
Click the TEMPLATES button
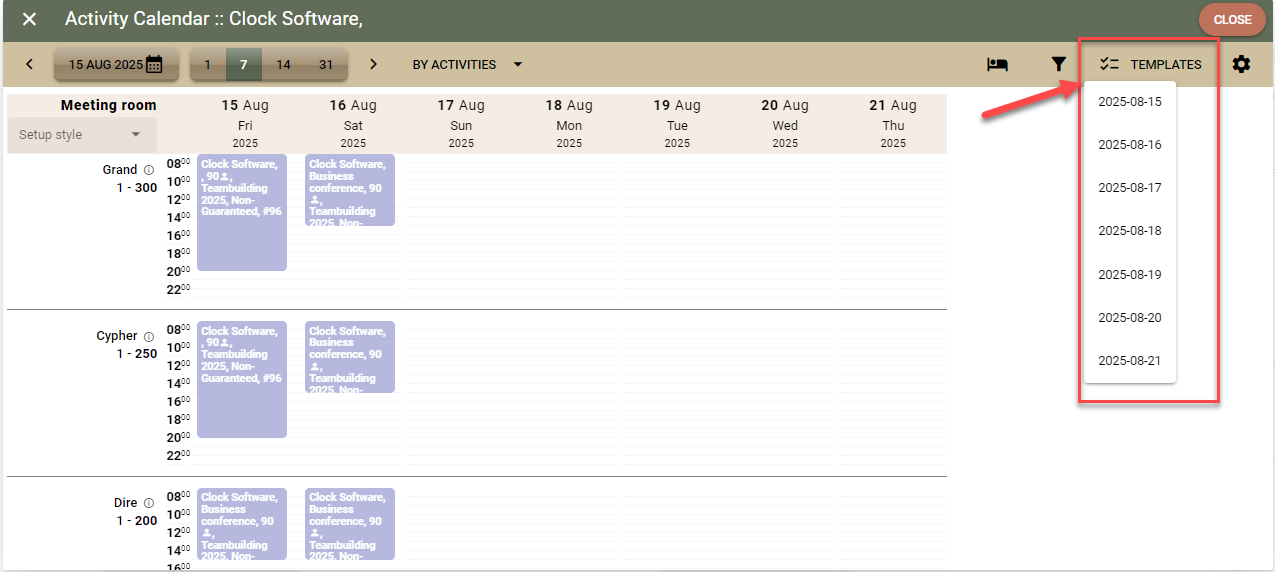(1149, 64)
